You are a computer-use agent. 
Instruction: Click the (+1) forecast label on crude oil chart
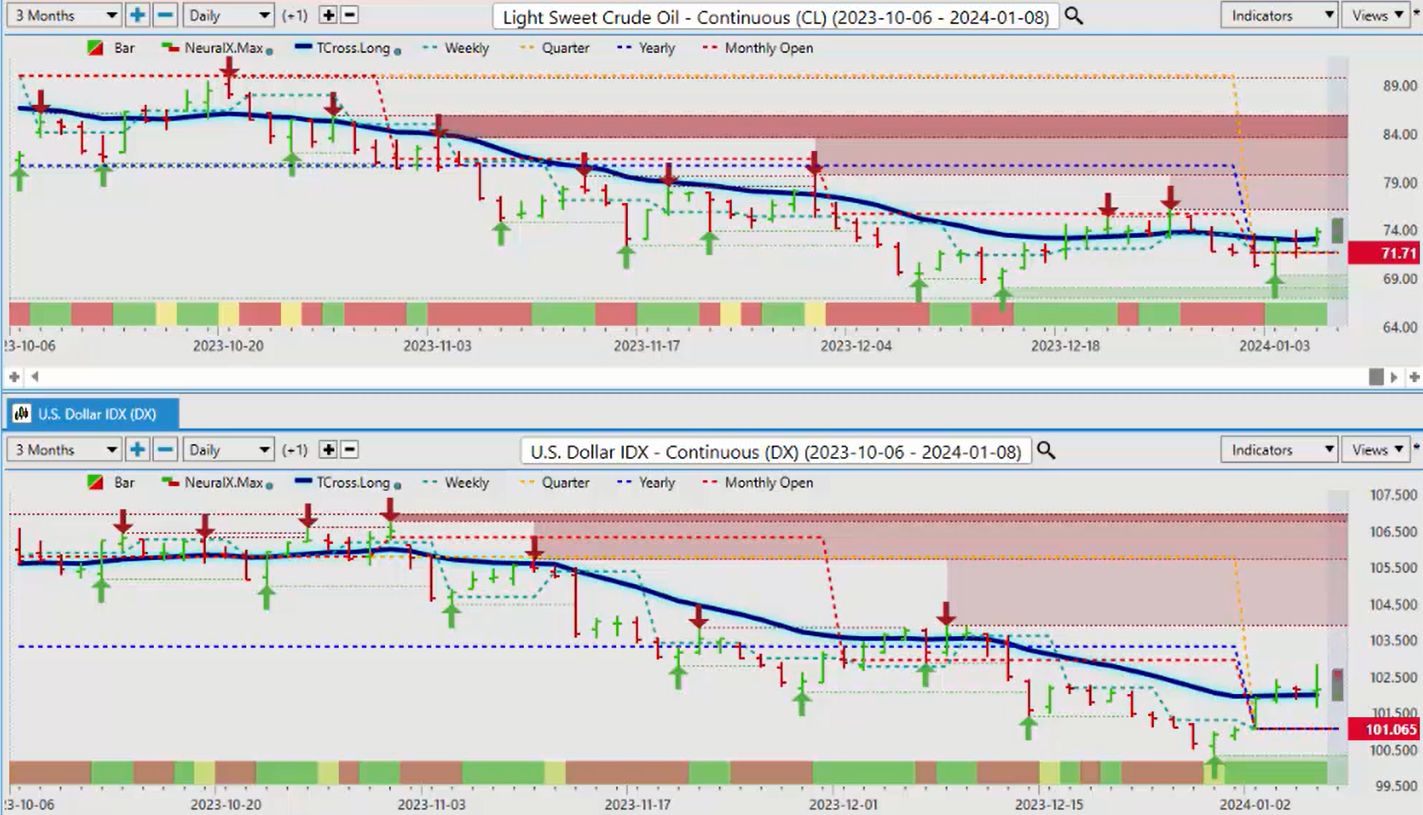(x=297, y=16)
